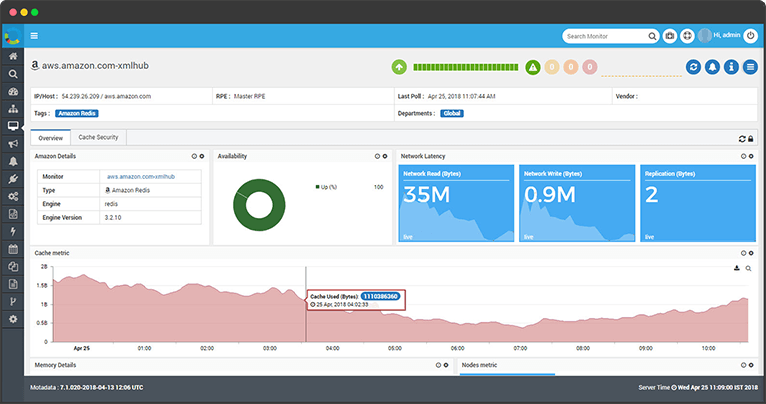This screenshot has height=404, width=766.
Task: Download the Cache metric chart data
Action: (737, 268)
